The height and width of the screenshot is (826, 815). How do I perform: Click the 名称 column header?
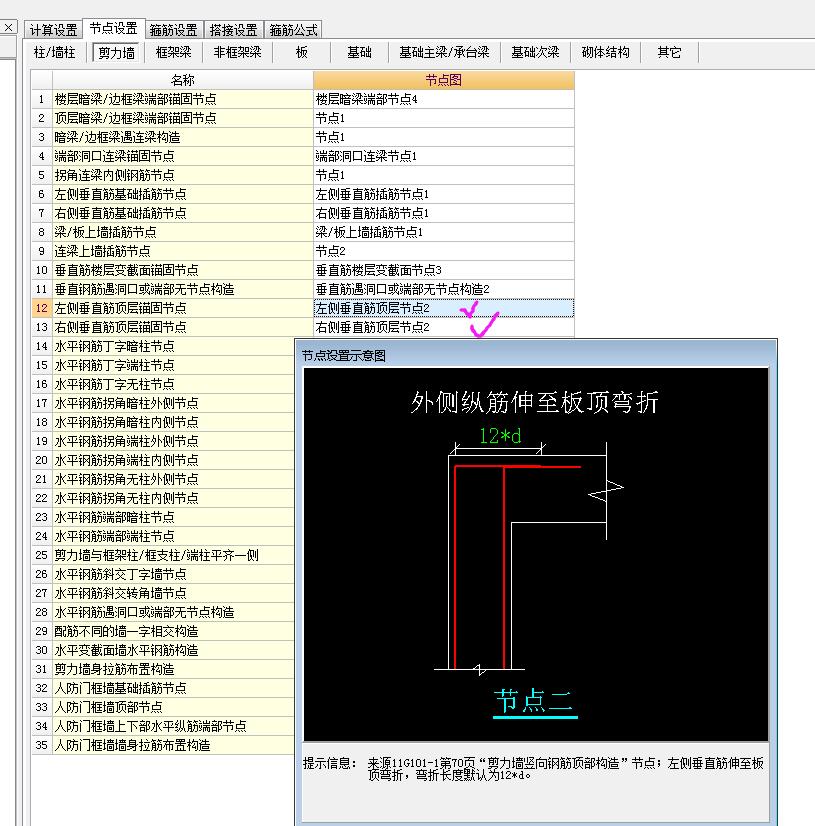182,80
